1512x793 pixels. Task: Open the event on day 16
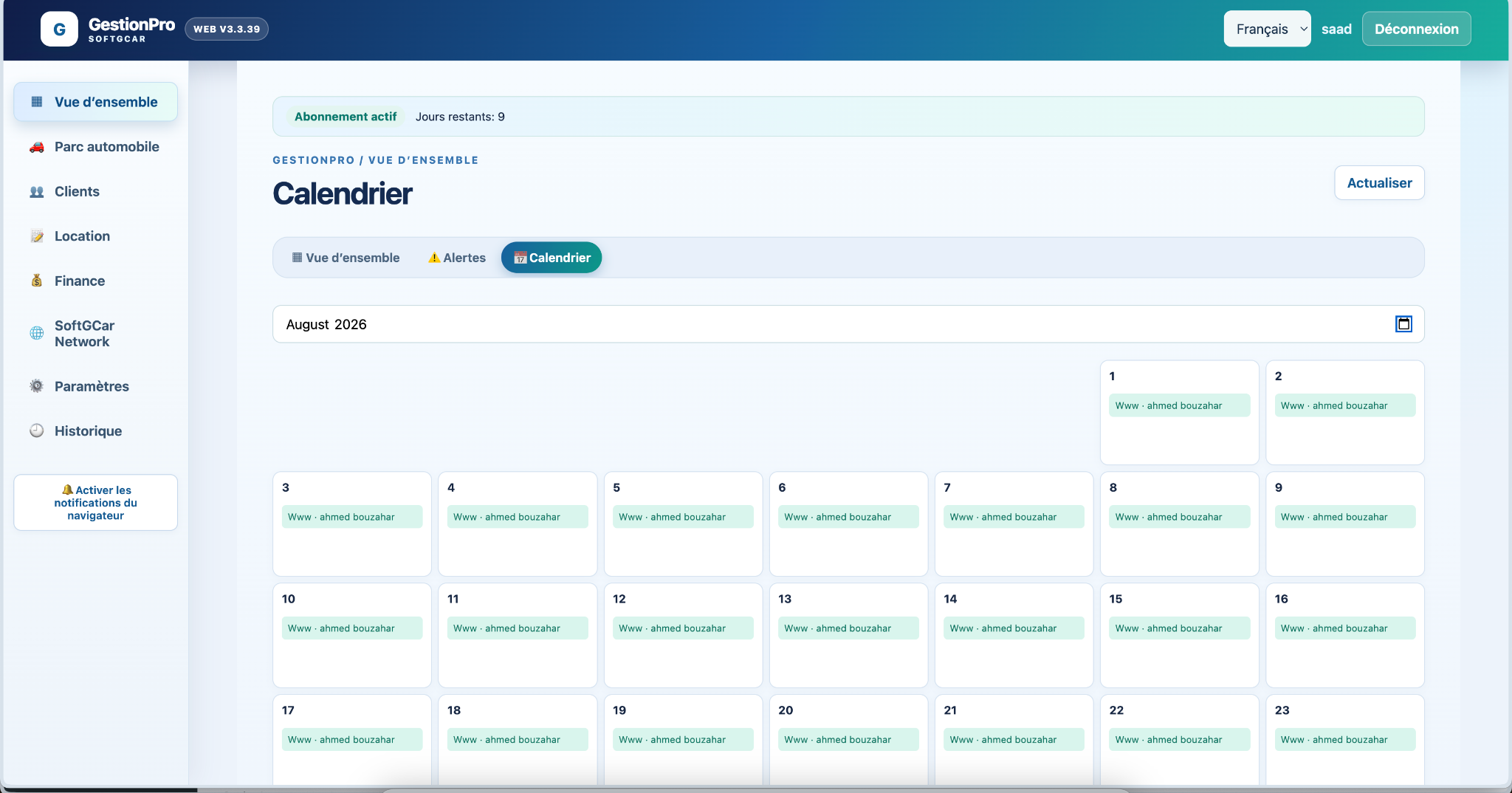pos(1344,628)
